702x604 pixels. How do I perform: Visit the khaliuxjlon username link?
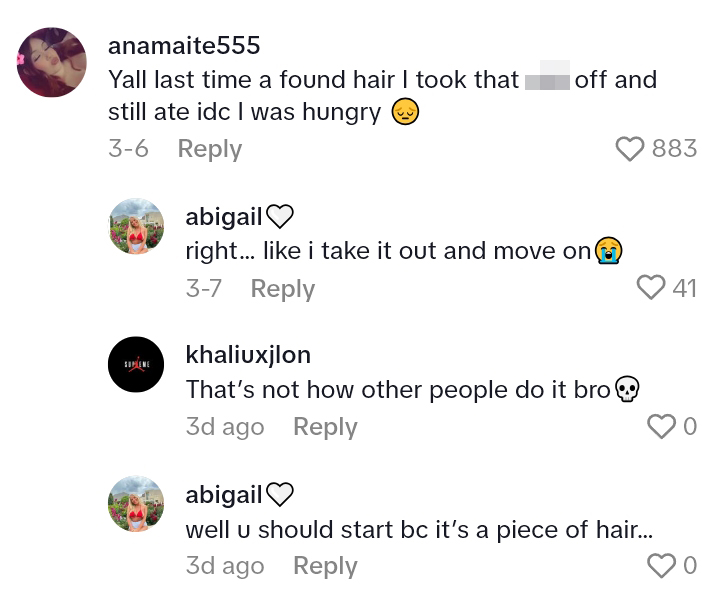pos(248,355)
